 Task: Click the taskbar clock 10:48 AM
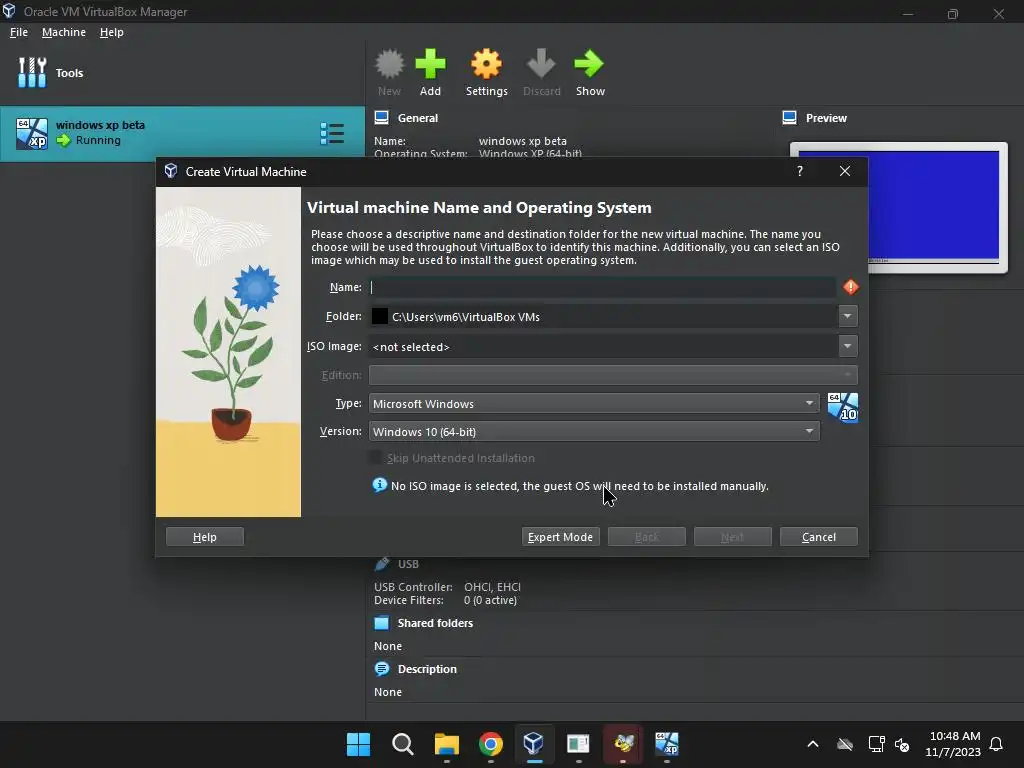955,736
